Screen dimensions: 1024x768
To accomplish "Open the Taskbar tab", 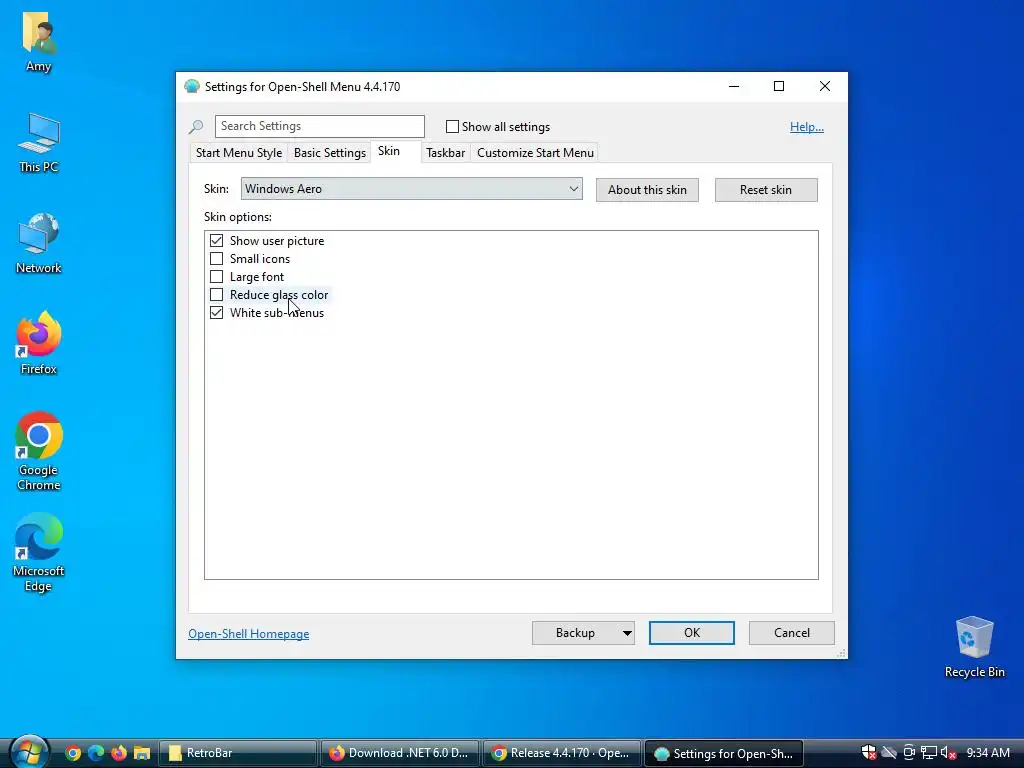I will [445, 153].
